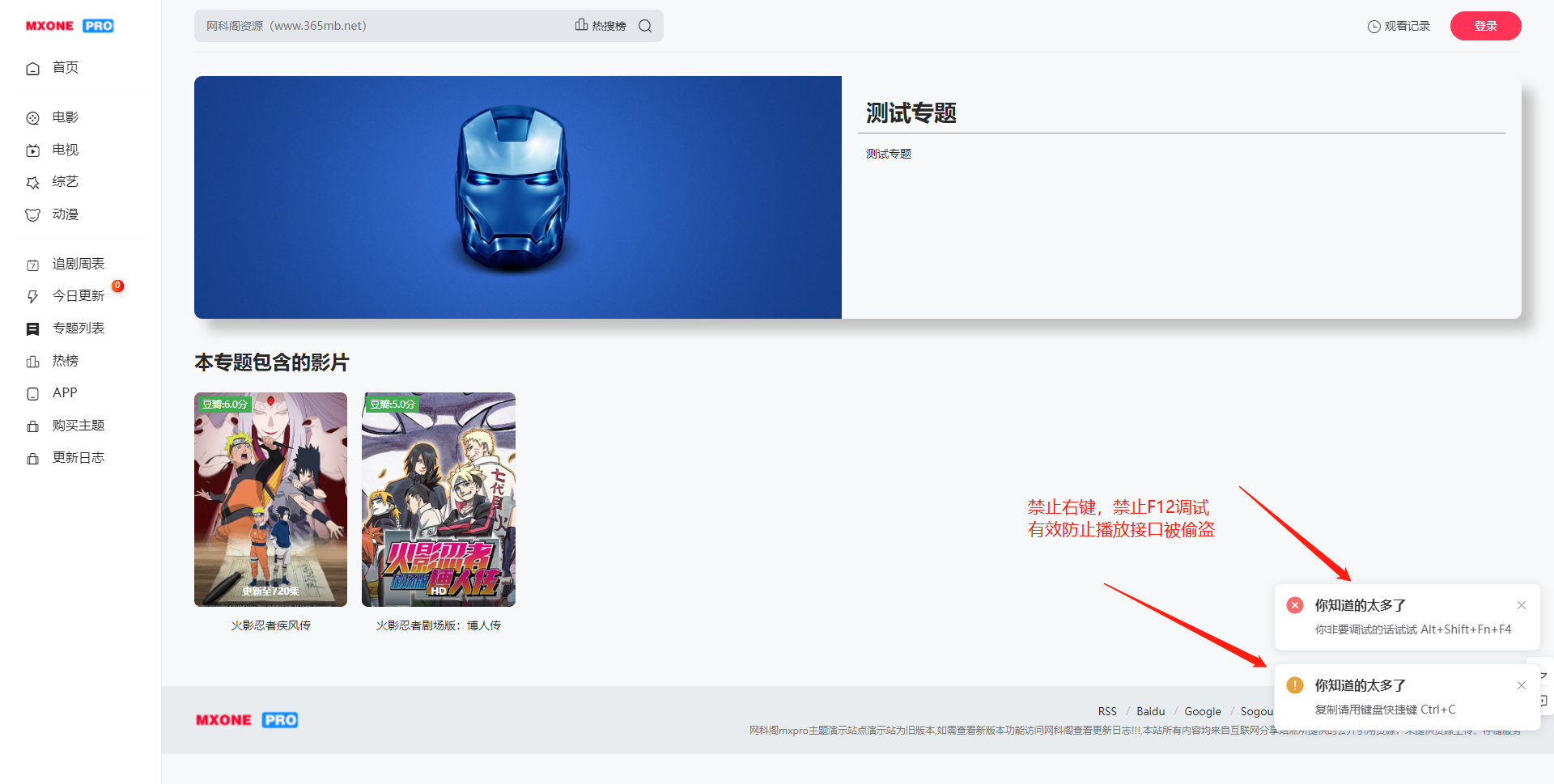
Task: Click the 火影忍者剧场版：博人传 title text
Action: (439, 625)
